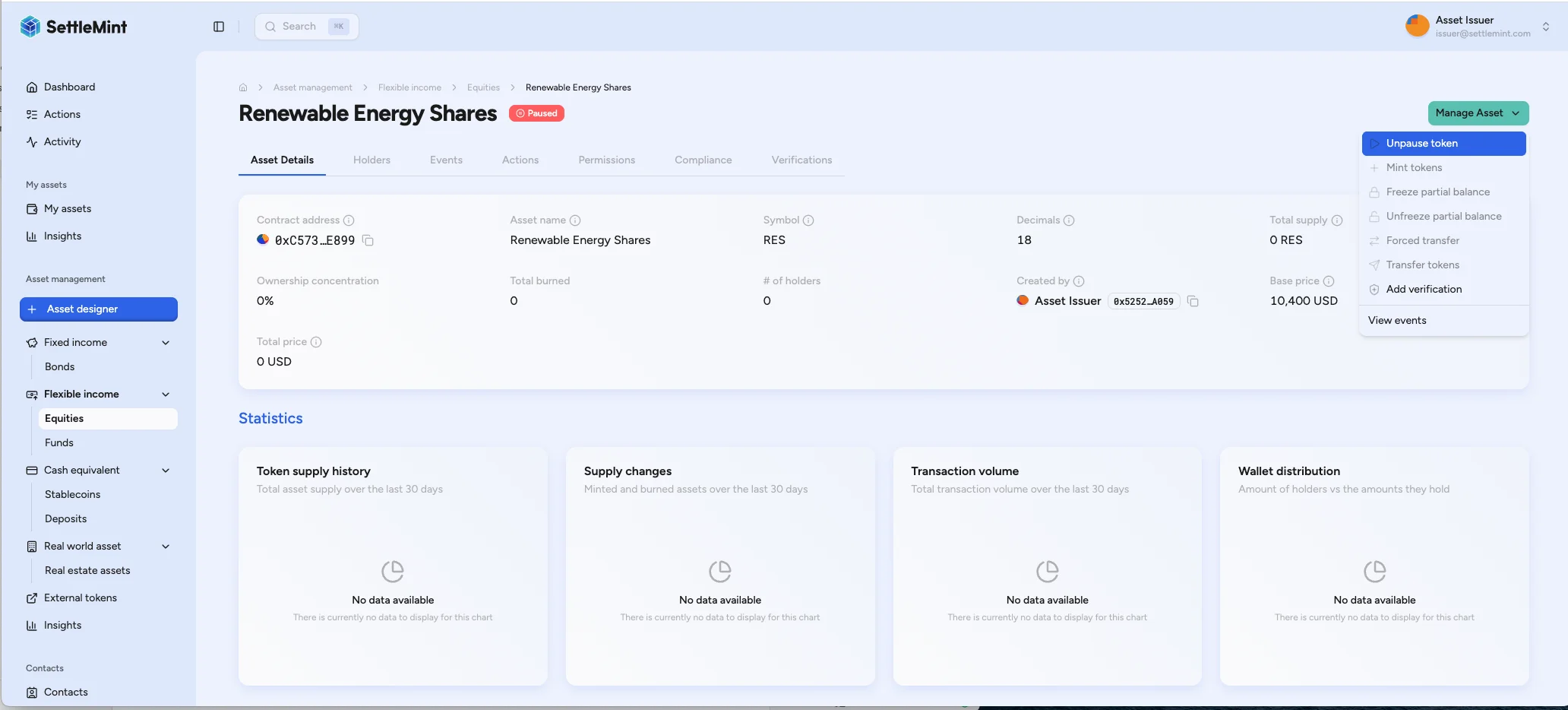Collapse the Cash equivalent section
1568x710 pixels.
coord(166,471)
